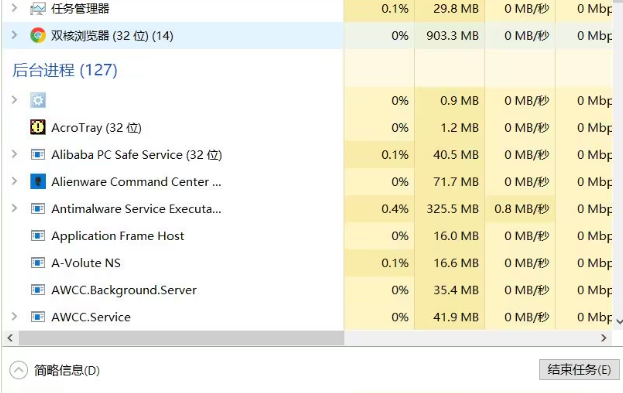Click the AcroTray process icon

click(38, 127)
